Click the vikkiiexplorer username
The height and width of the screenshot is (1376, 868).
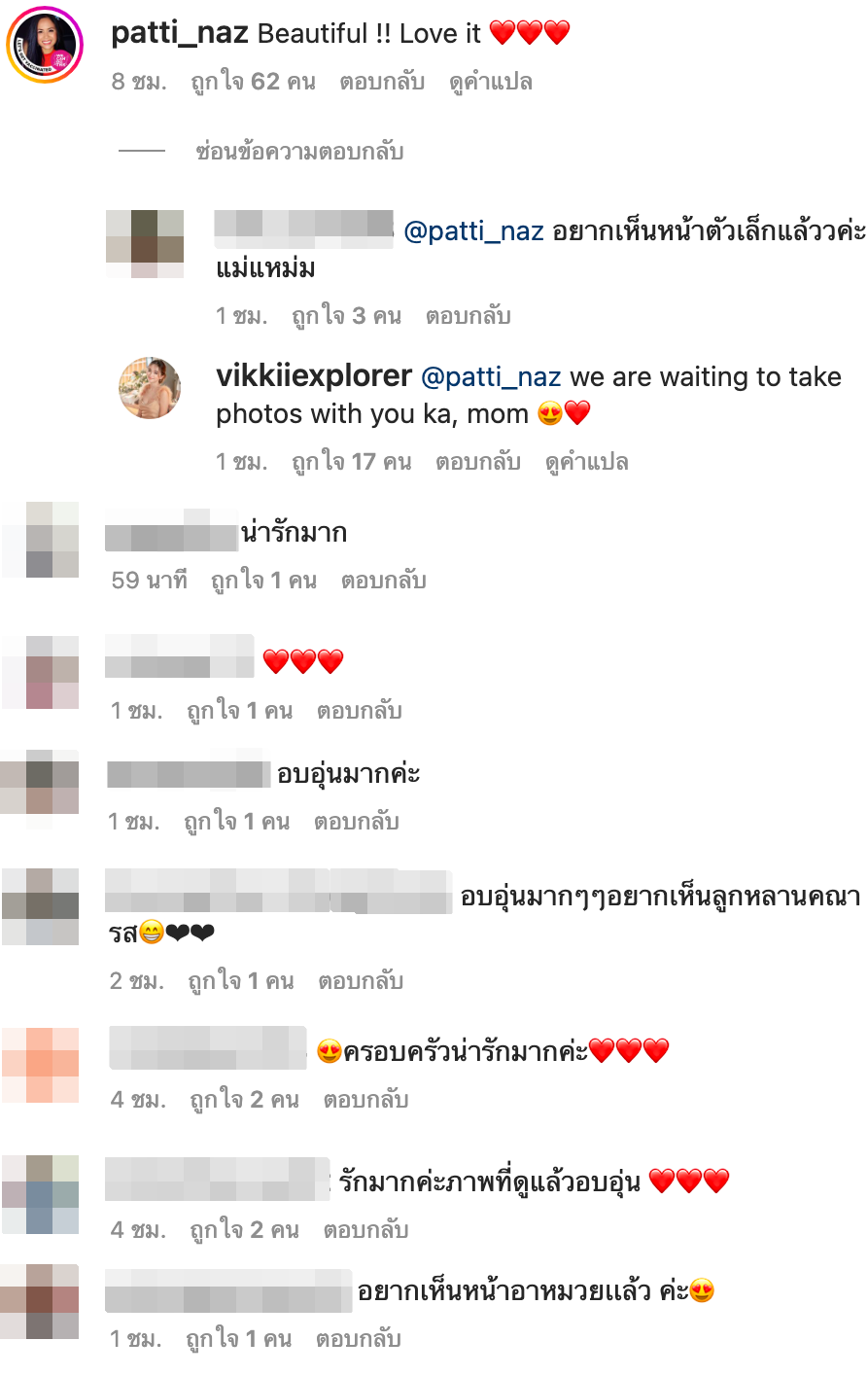[314, 376]
